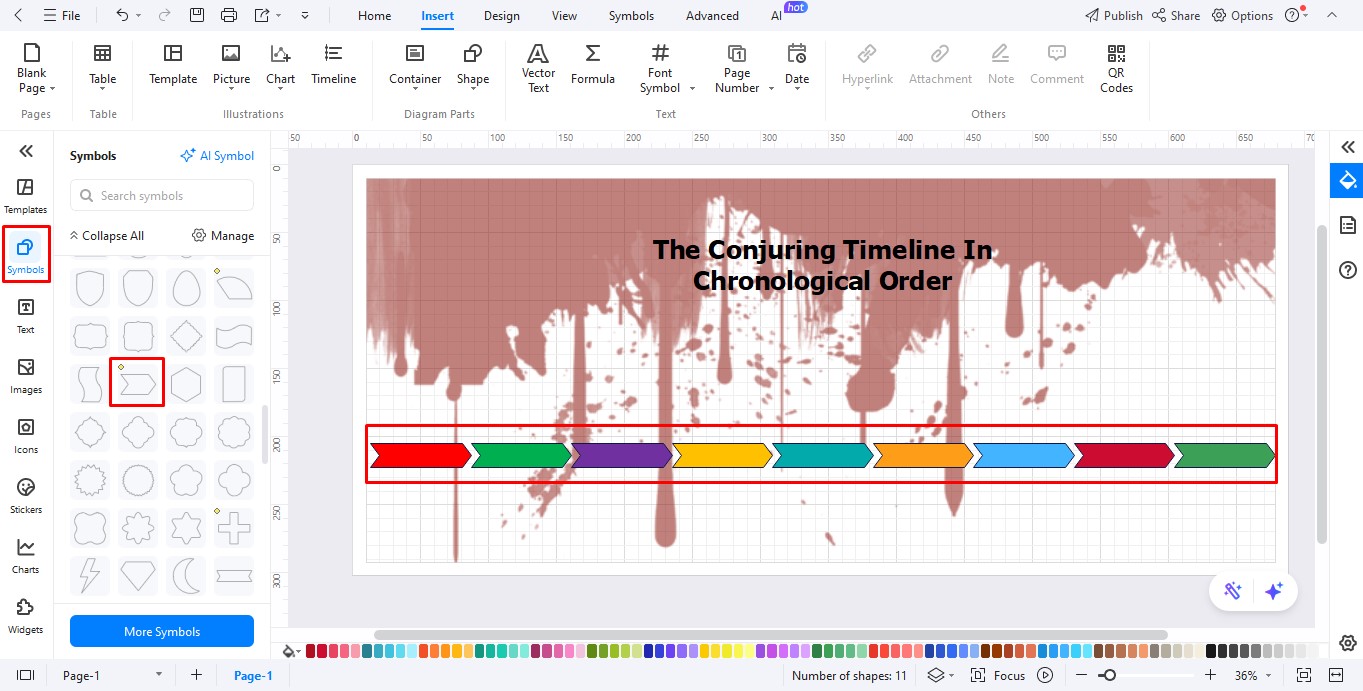The image size is (1363, 691).
Task: Zoom in with the plus button
Action: coord(1211,676)
